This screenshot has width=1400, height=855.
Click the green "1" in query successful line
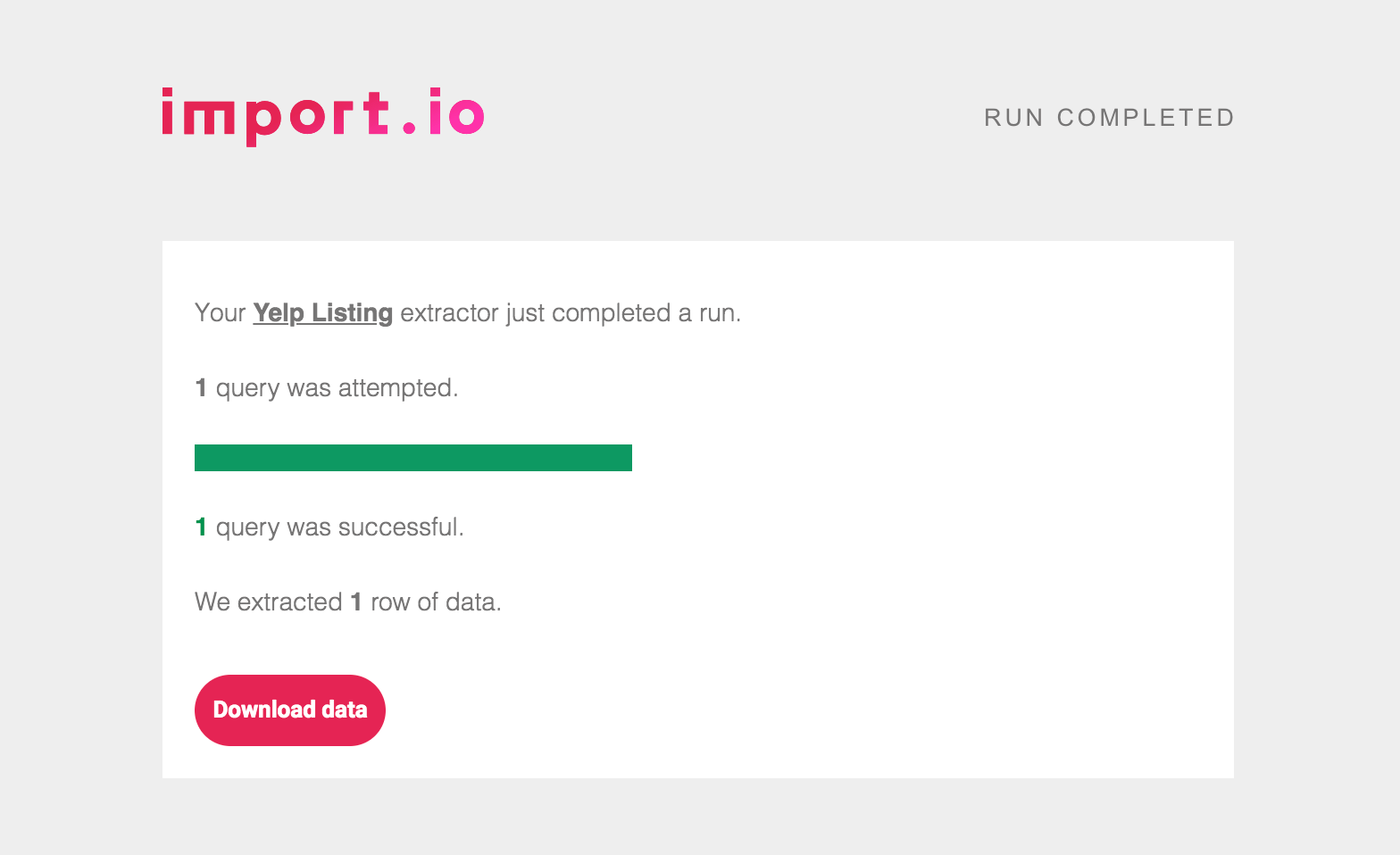200,527
